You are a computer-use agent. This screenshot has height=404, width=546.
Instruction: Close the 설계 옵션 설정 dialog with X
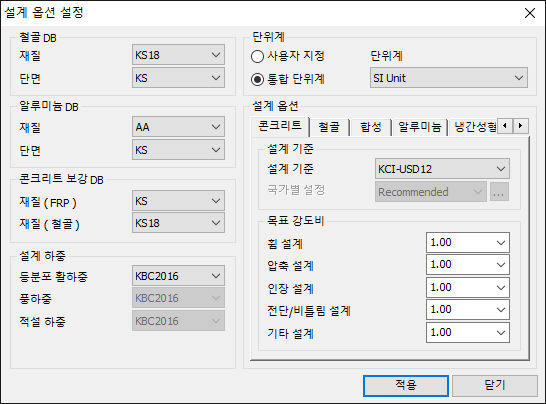coord(530,13)
